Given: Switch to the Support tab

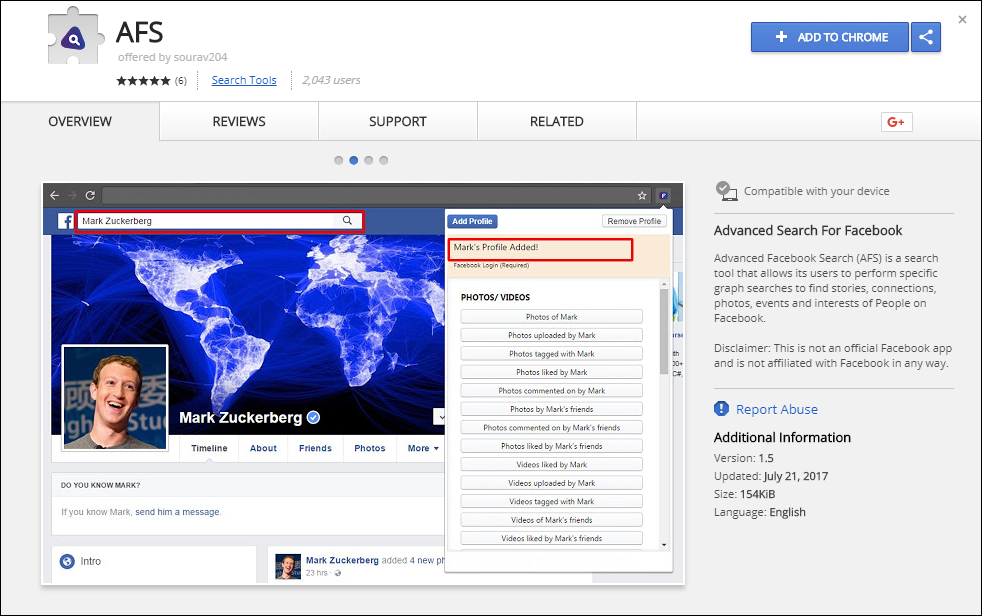Looking at the screenshot, I should [x=398, y=121].
